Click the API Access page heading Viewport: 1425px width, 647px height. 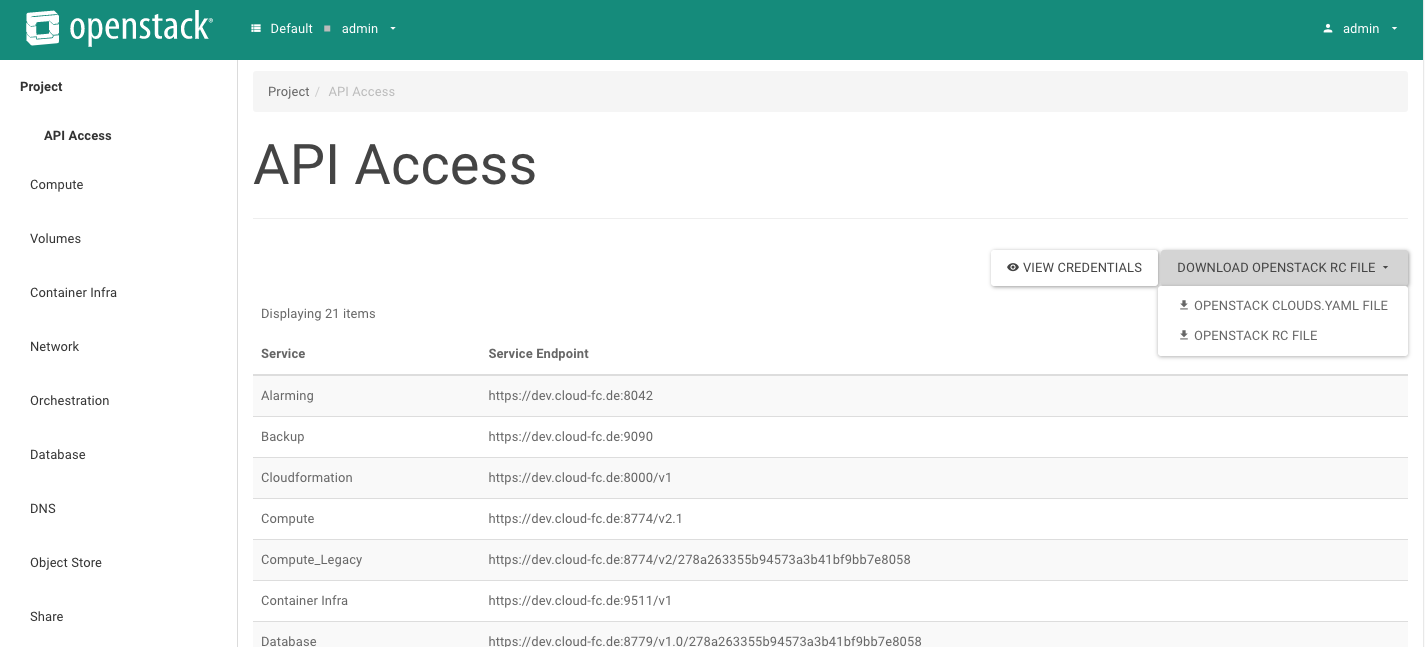[x=395, y=165]
